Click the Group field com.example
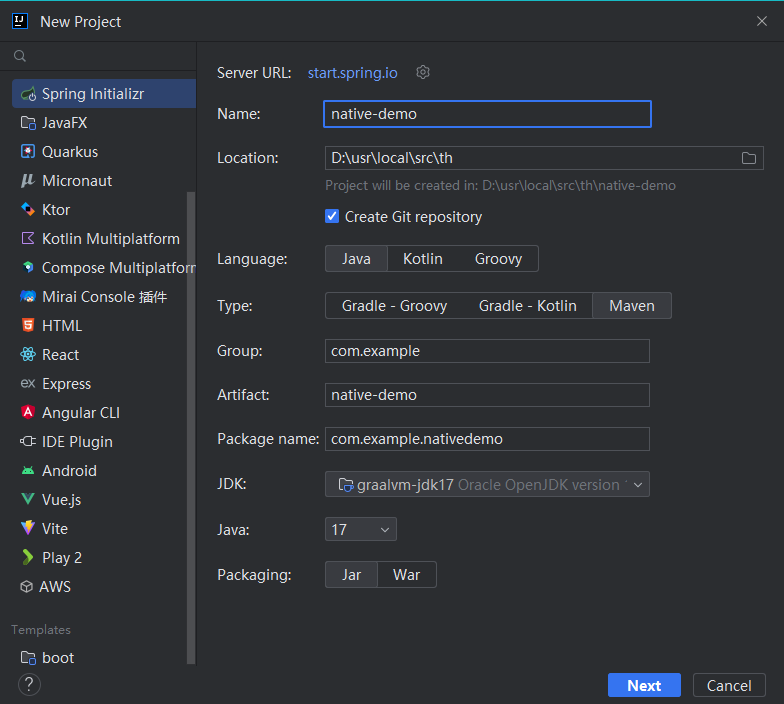Screen dimensions: 784x704 [x=488, y=351]
